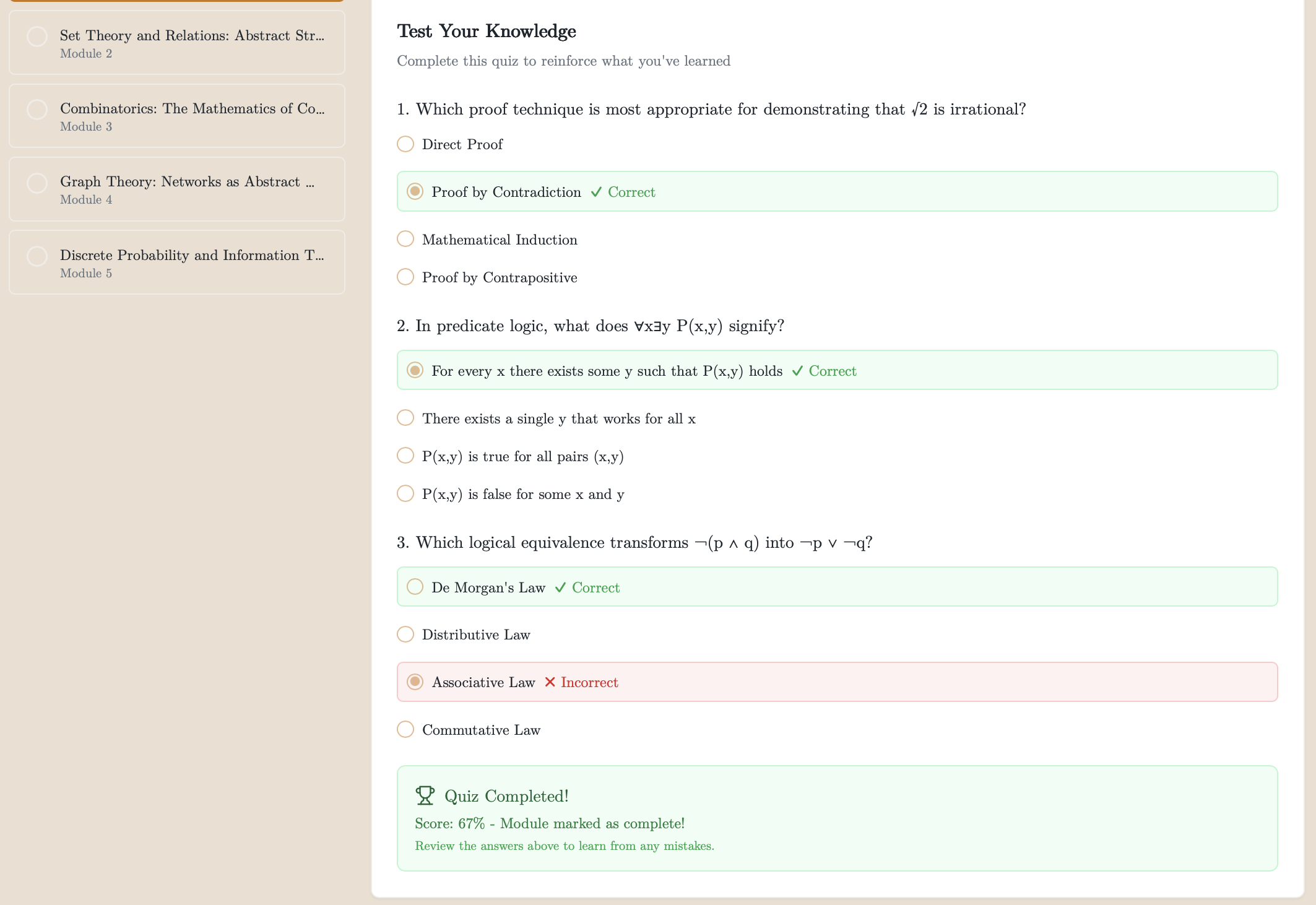The height and width of the screenshot is (905, 1316).
Task: Click Combinatorics module status circle
Action: (x=37, y=110)
